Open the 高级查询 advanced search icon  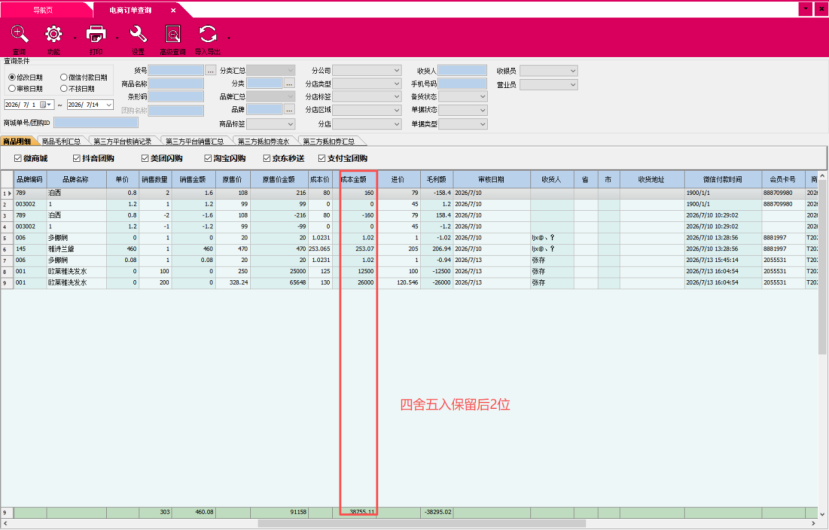[x=172, y=34]
